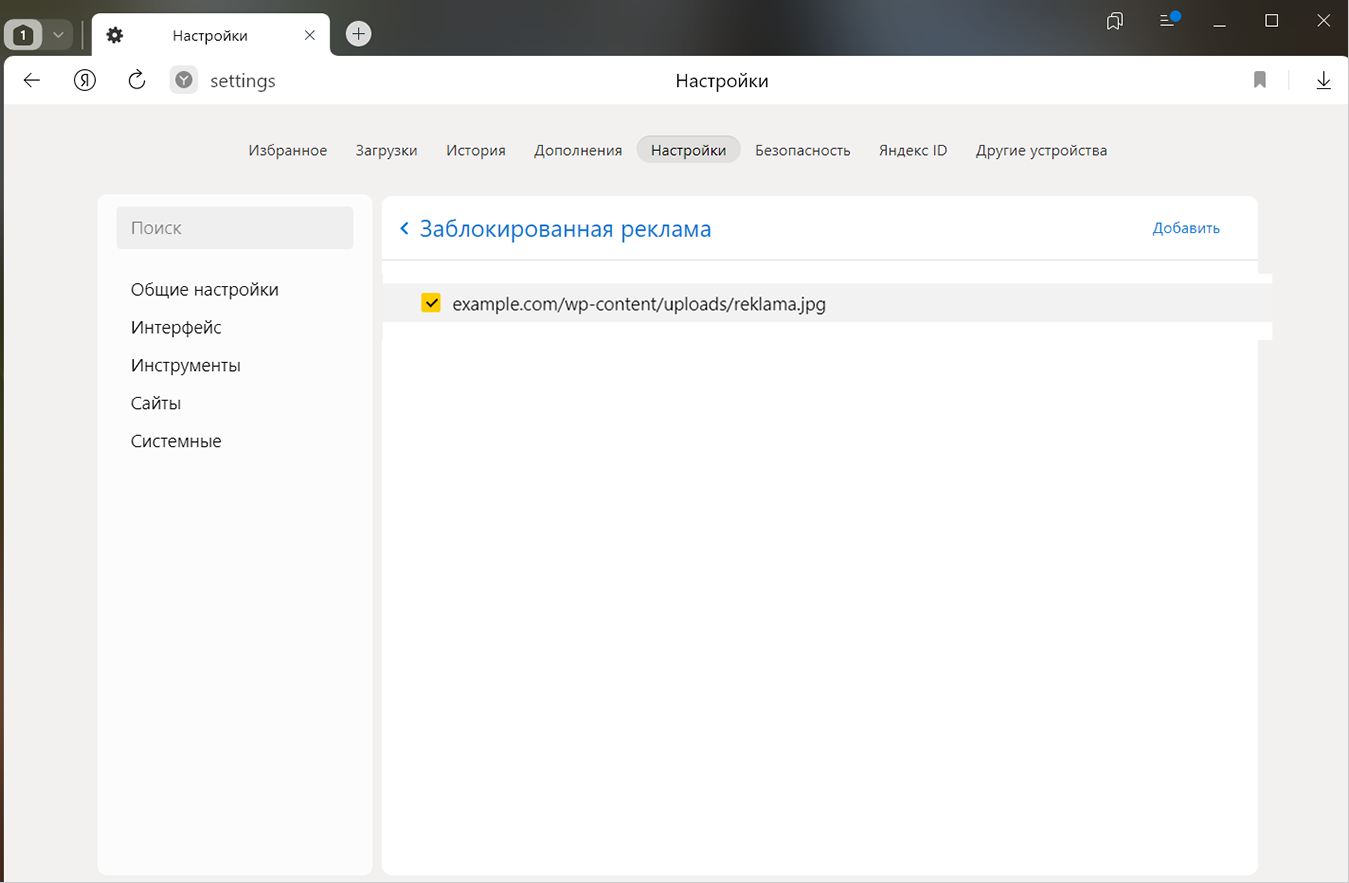Image resolution: width=1349 pixels, height=883 pixels.
Task: Click the Добавить link
Action: pyautogui.click(x=1186, y=228)
